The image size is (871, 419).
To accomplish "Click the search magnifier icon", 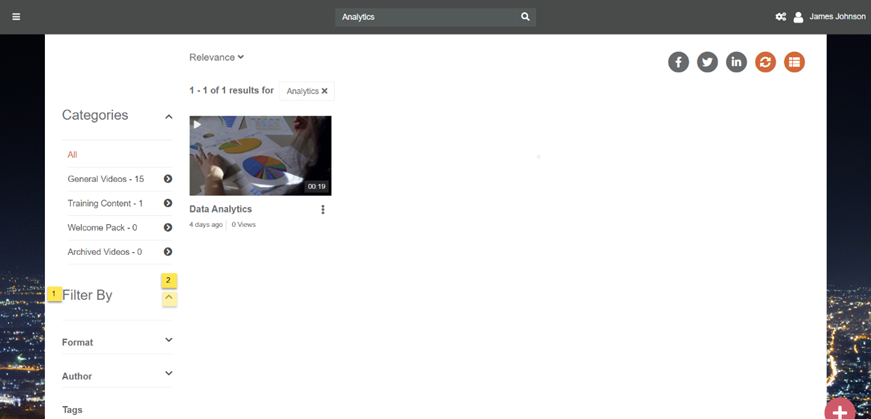I will (525, 17).
